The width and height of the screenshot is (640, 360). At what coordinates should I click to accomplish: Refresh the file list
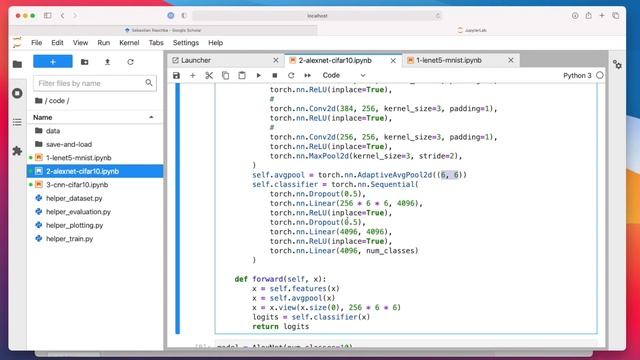(130, 62)
